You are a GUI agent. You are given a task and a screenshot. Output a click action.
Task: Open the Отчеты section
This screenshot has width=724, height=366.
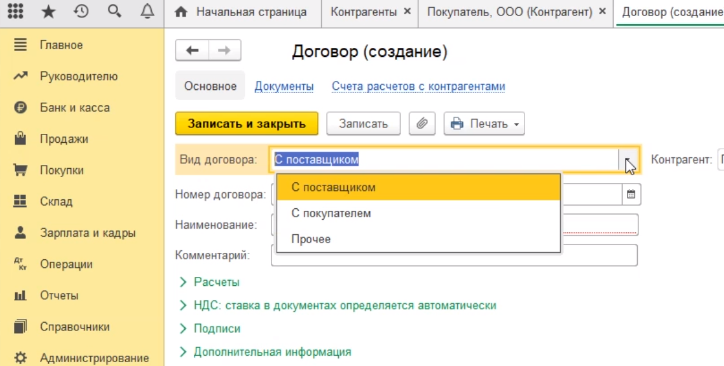(x=59, y=295)
